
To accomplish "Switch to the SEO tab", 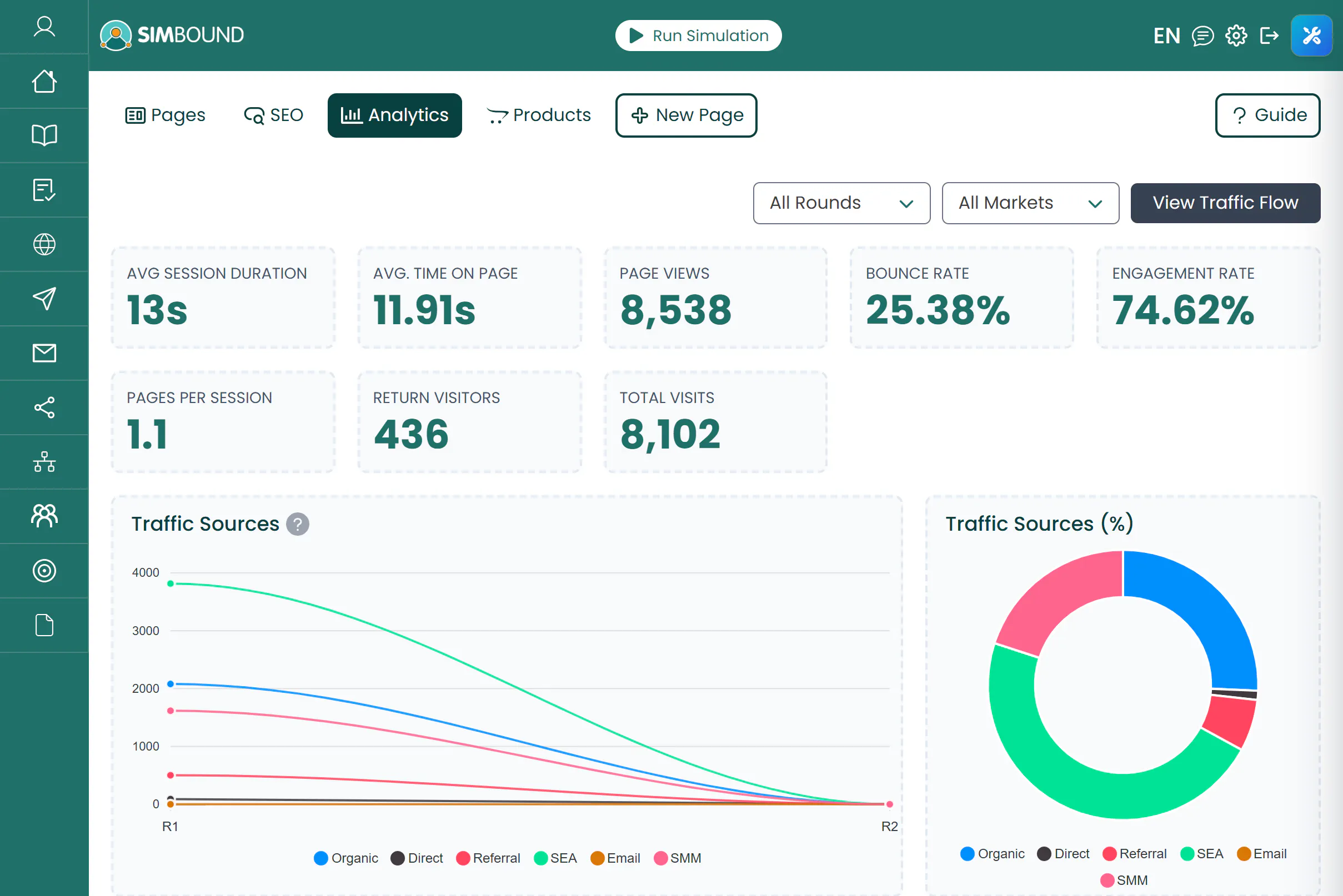I will (273, 115).
